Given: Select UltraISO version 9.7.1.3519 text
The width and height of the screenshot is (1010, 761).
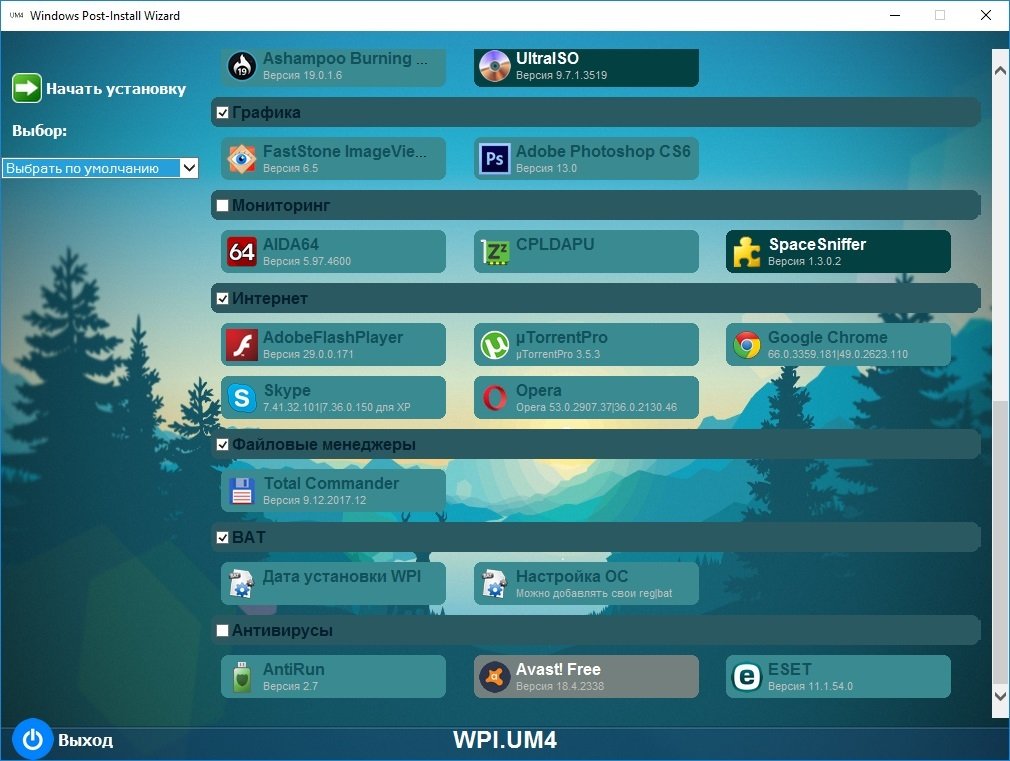Looking at the screenshot, I should [x=561, y=75].
